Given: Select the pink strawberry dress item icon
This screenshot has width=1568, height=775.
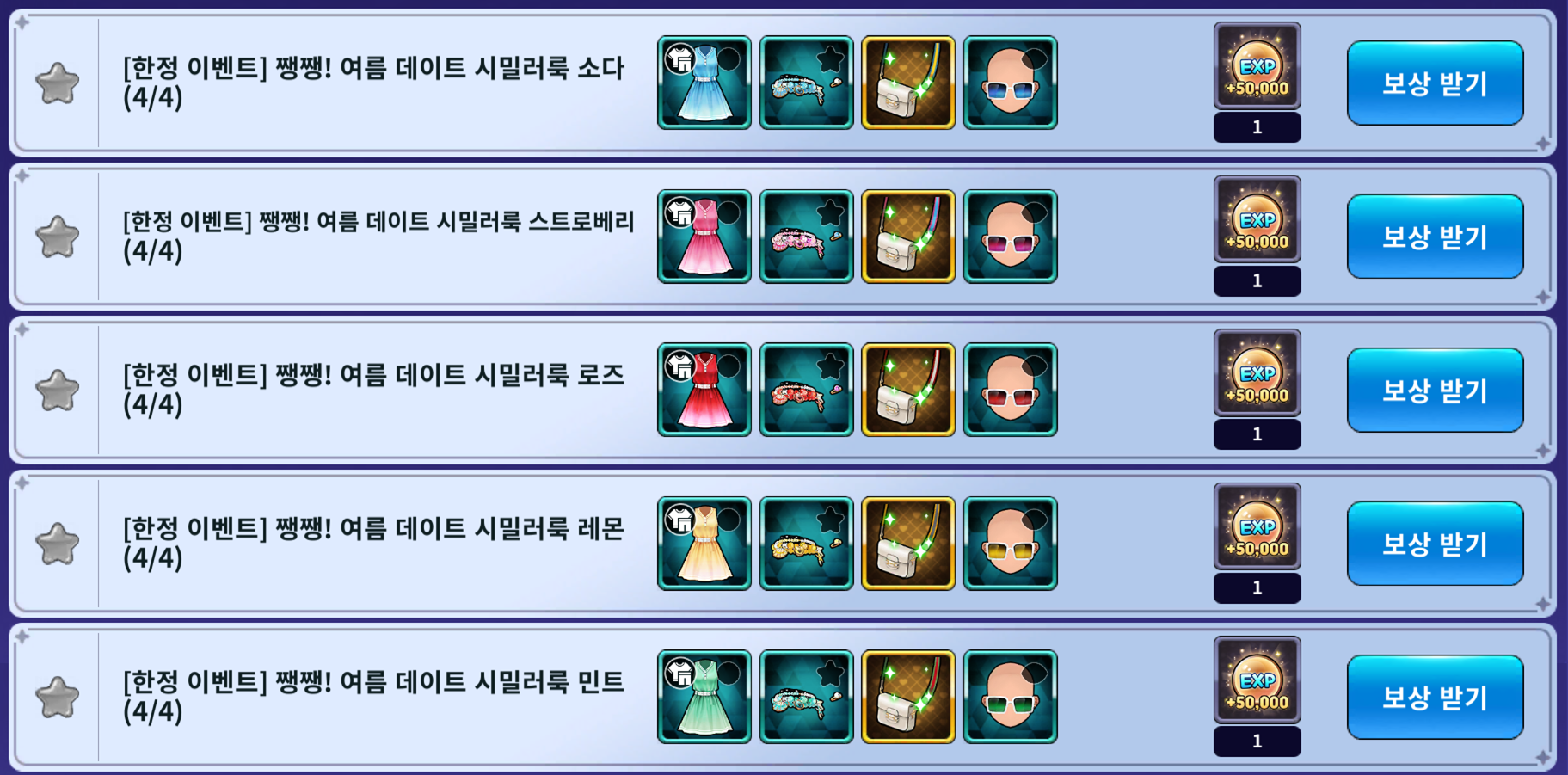Looking at the screenshot, I should pyautogui.click(x=704, y=237).
